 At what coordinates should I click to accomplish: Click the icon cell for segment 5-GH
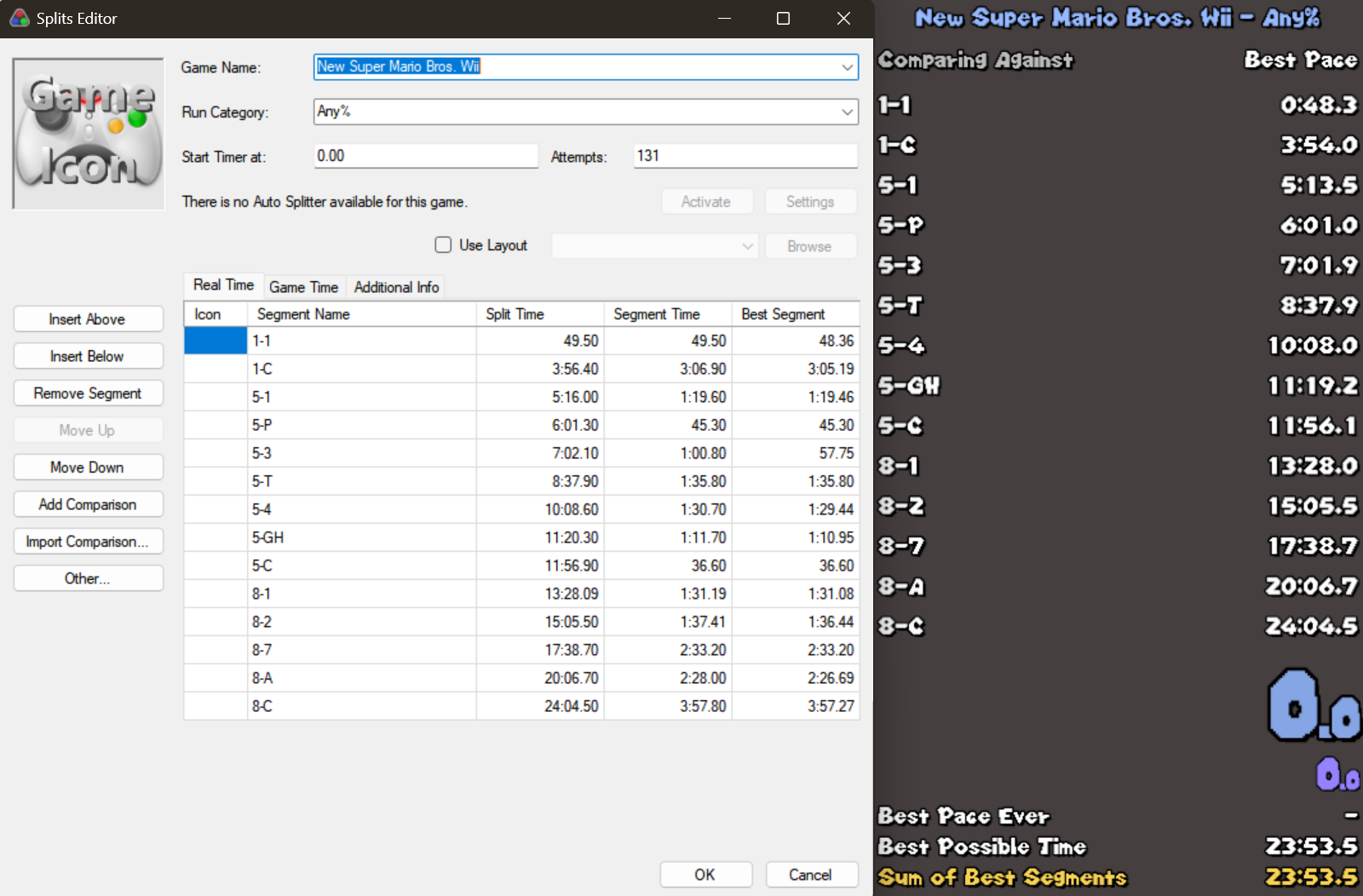tap(216, 537)
